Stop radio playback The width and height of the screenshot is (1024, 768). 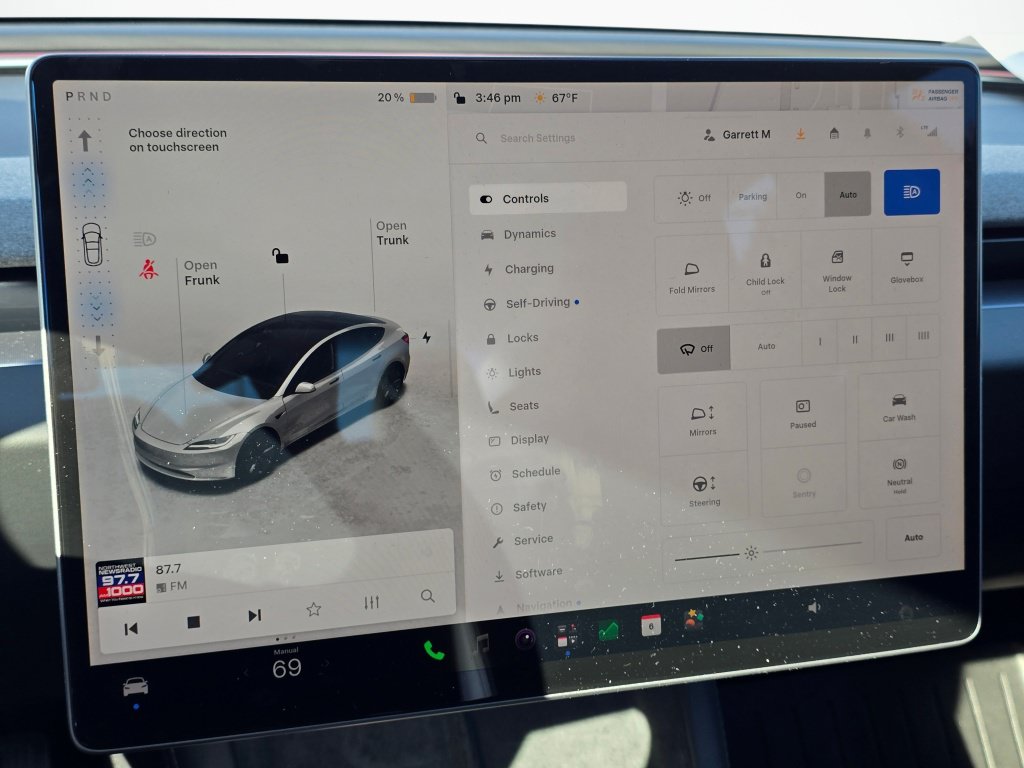point(193,622)
